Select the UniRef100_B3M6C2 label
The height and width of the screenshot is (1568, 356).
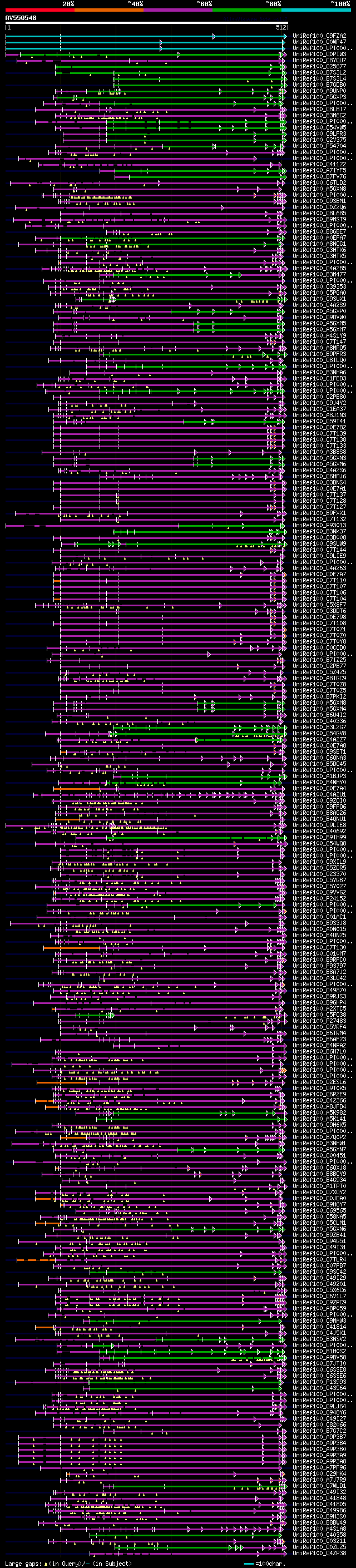319,115
